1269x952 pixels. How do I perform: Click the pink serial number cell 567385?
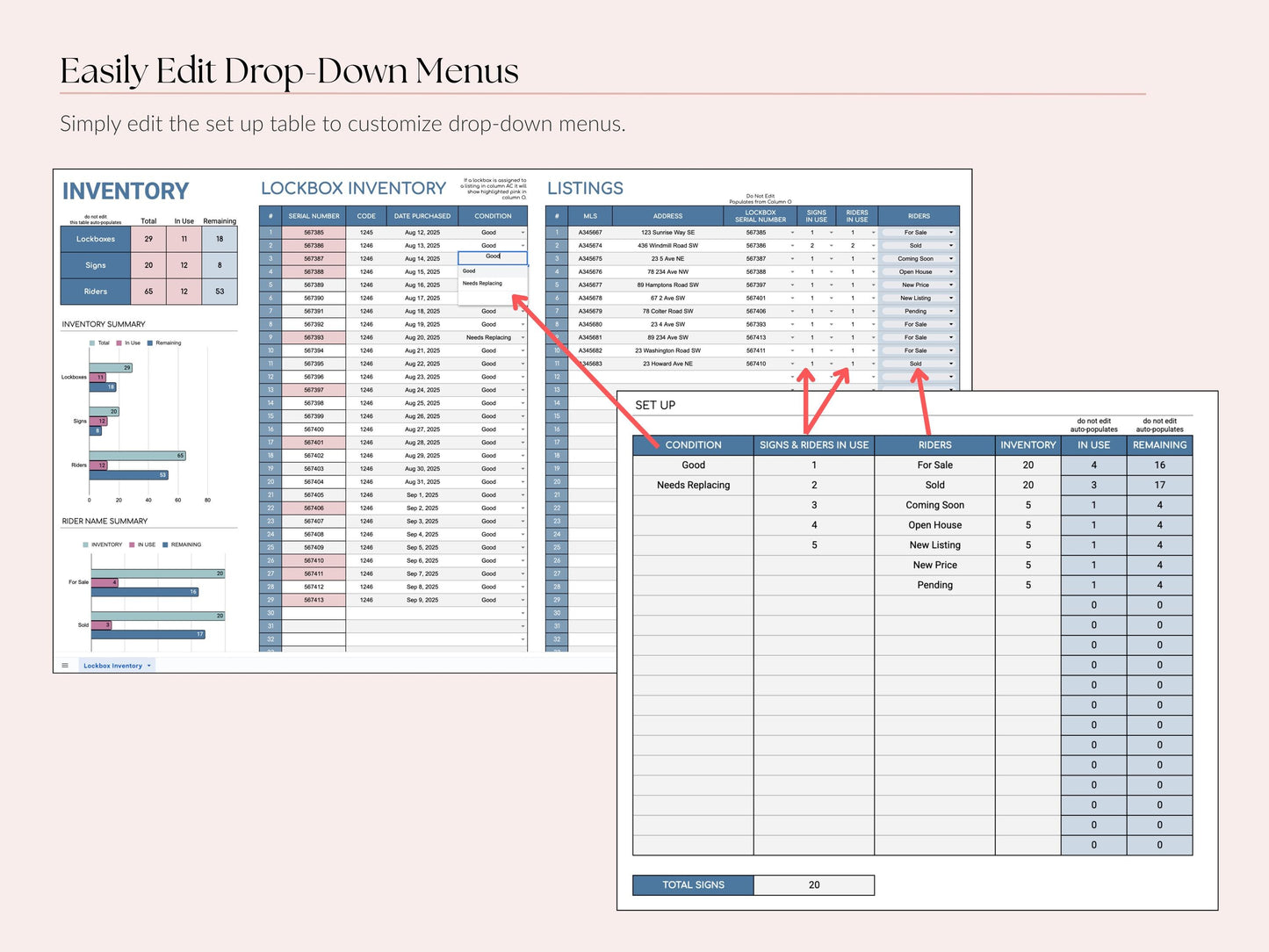click(x=314, y=233)
